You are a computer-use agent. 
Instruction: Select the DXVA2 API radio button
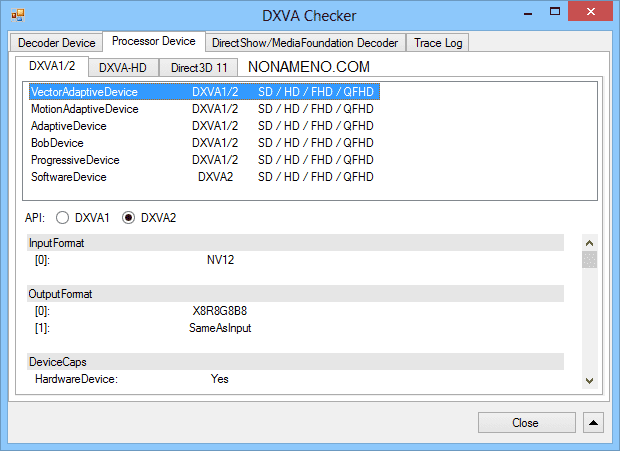coord(128,217)
